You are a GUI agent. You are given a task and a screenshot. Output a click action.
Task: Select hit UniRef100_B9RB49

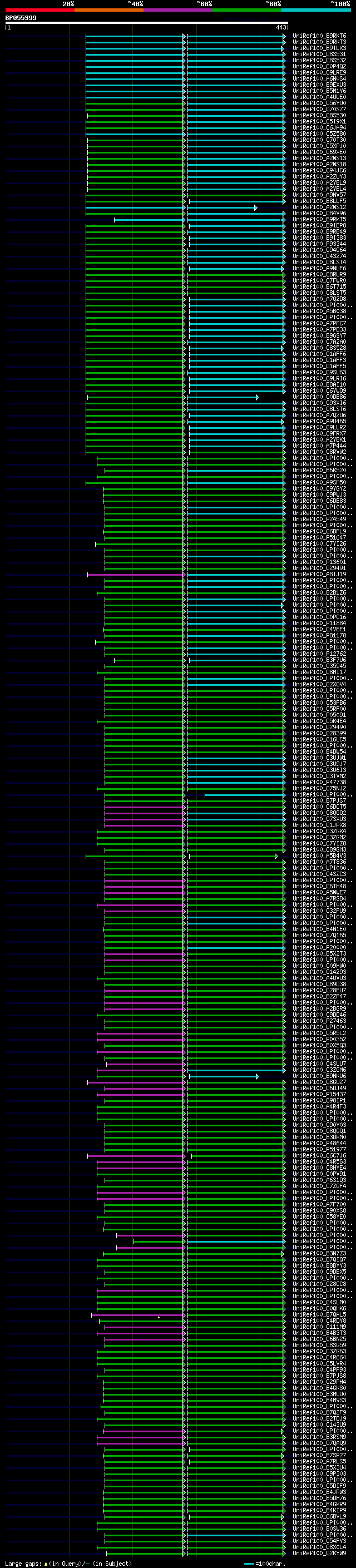319,231
